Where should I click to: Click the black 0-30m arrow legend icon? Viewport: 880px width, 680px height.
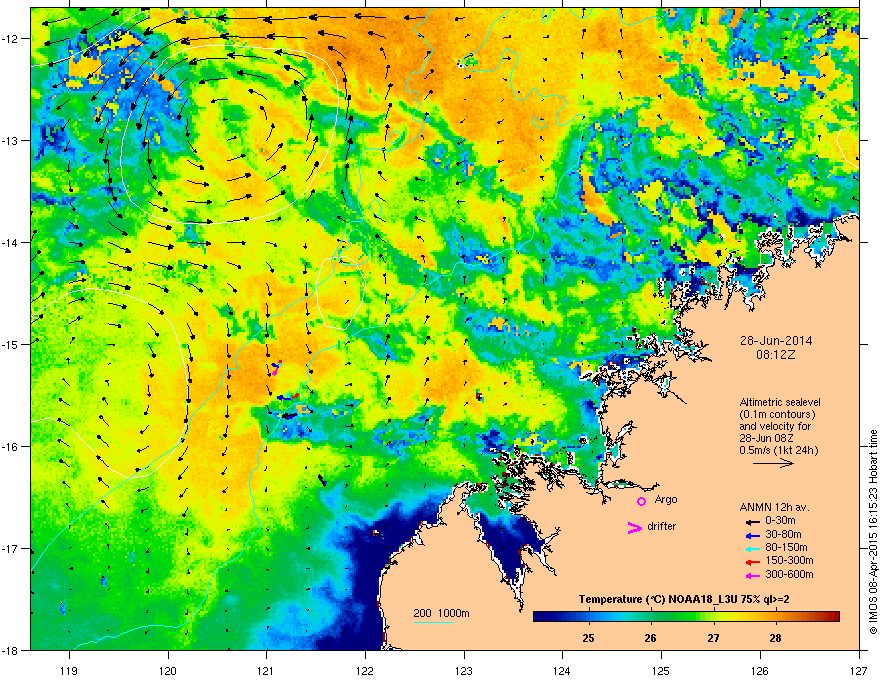pyautogui.click(x=753, y=522)
